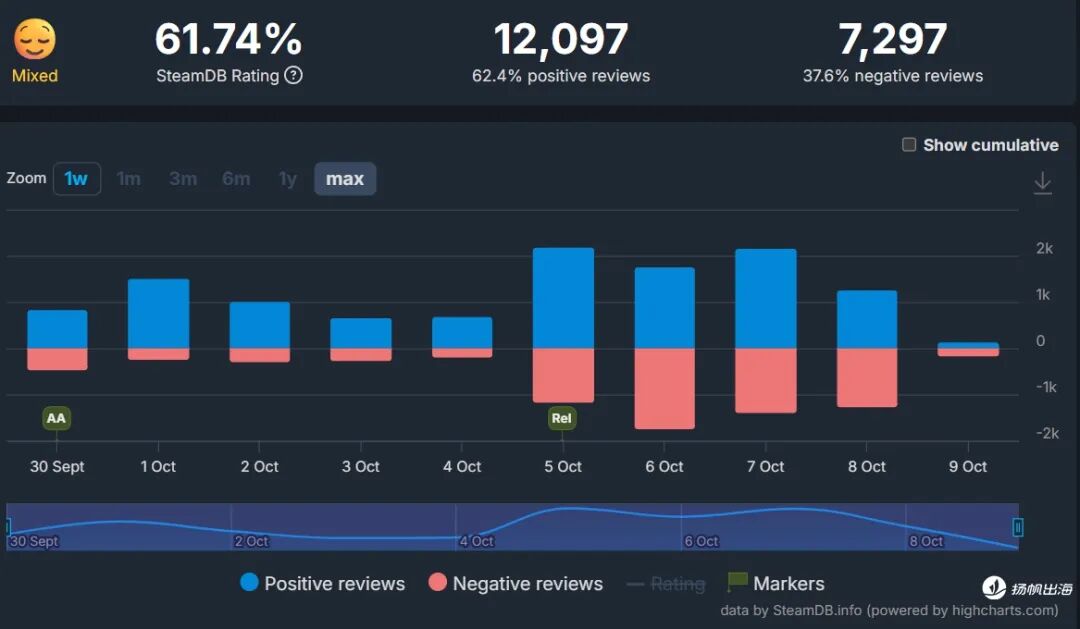This screenshot has height=629, width=1080.
Task: Click the blue positive bar for 1 Oct
Action: pyautogui.click(x=158, y=313)
